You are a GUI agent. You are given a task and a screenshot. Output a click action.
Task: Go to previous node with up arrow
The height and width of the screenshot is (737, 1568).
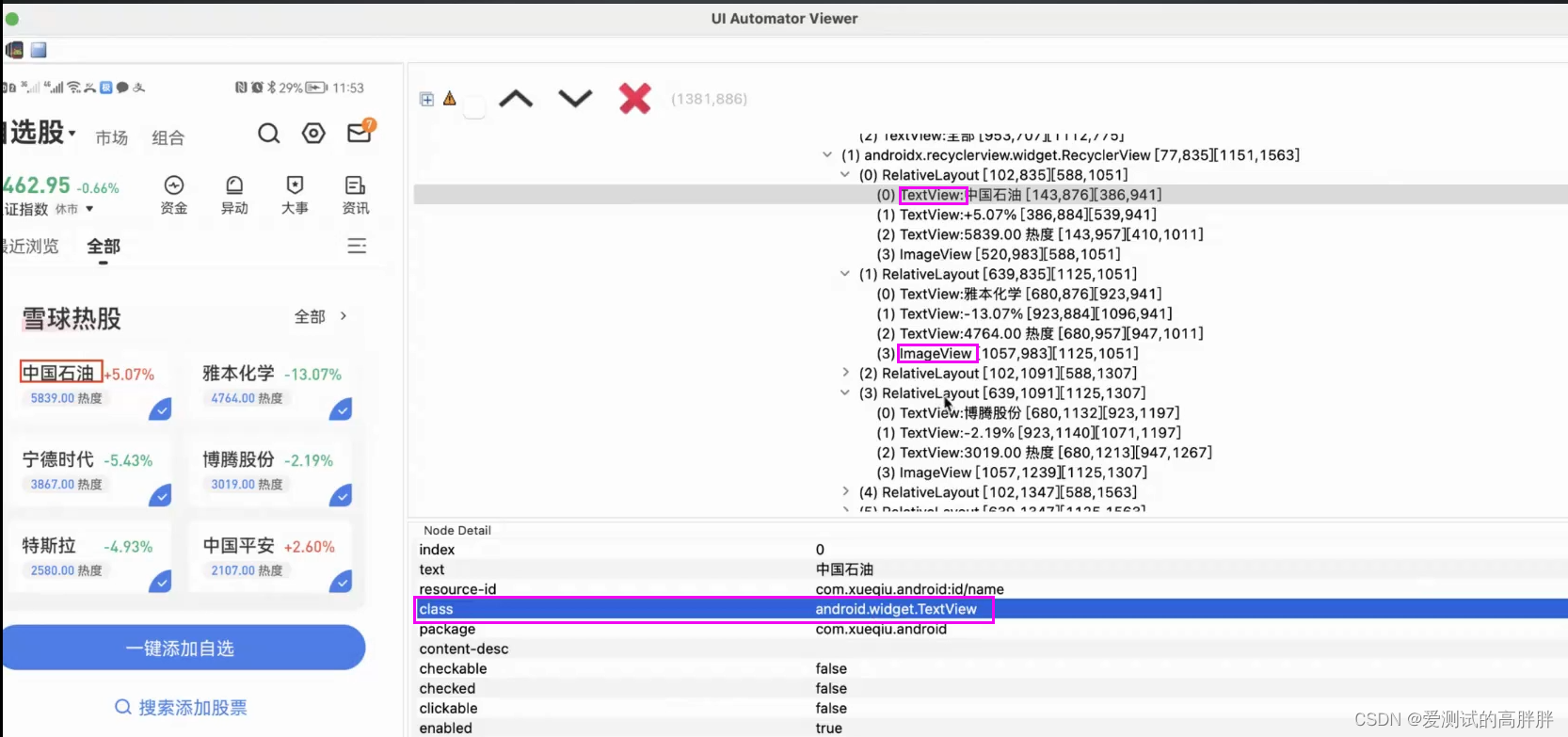click(516, 98)
